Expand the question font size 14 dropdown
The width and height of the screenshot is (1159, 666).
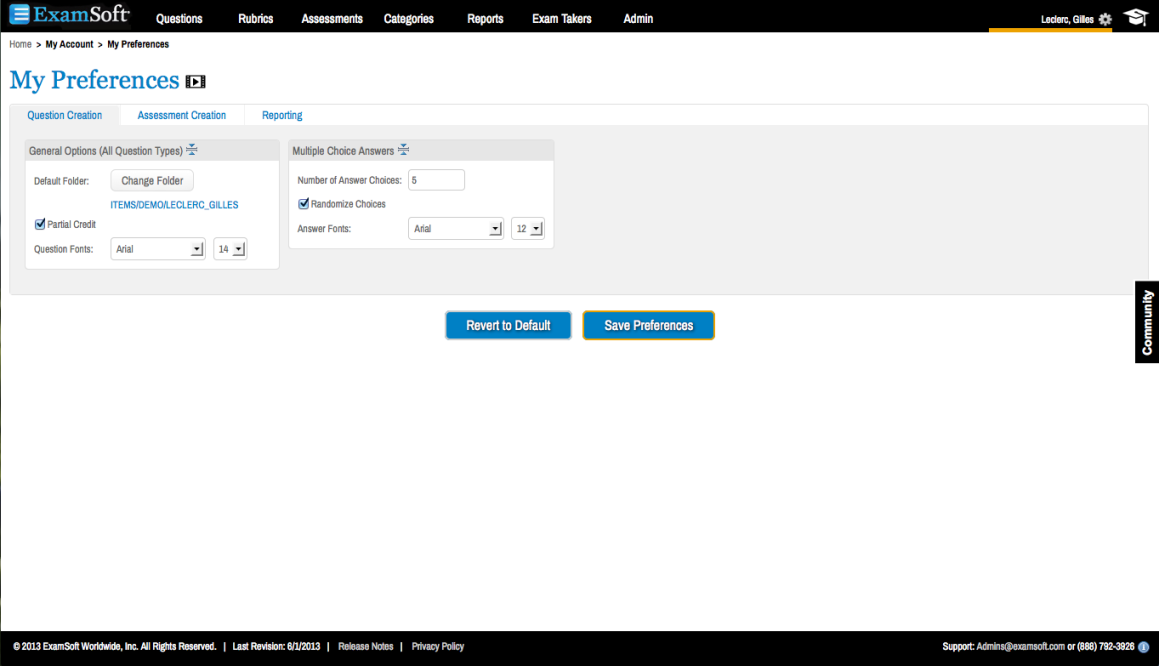point(230,249)
